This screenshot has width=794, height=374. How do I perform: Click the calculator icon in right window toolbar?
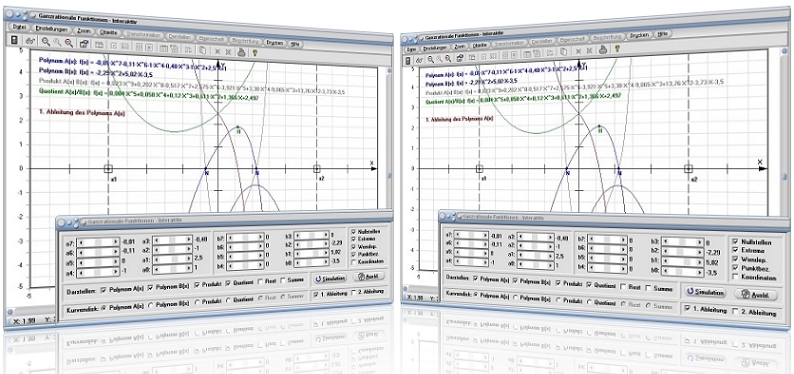(x=408, y=61)
